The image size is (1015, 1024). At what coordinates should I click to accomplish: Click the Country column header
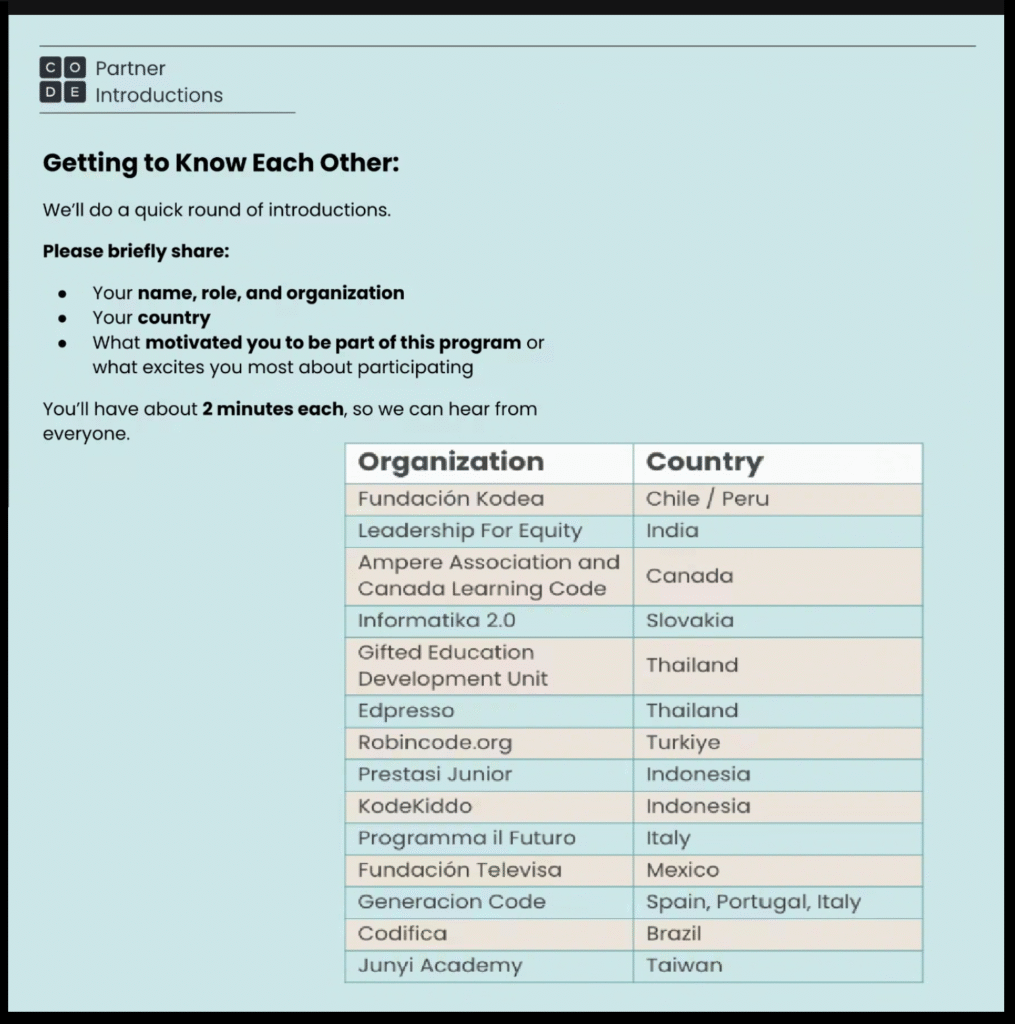(x=704, y=462)
